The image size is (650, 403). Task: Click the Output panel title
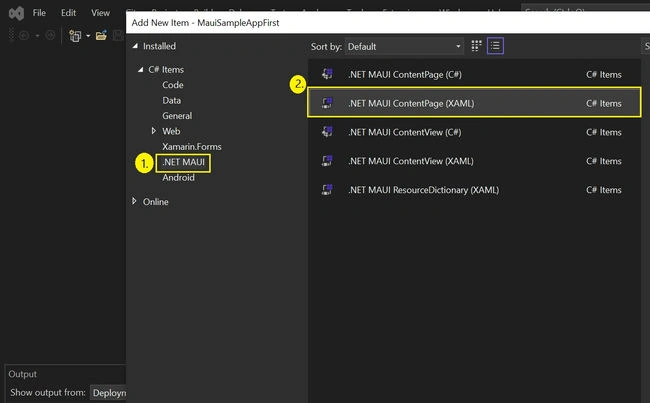pos(22,374)
